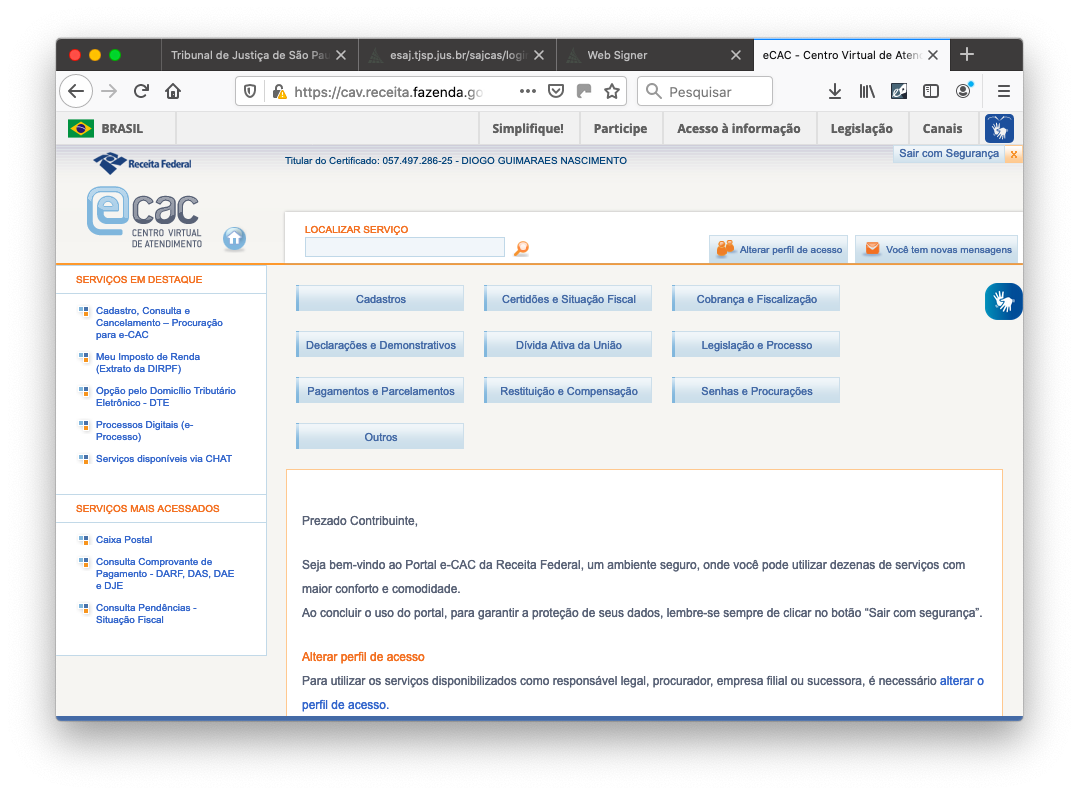Image resolution: width=1079 pixels, height=795 pixels.
Task: Open Meu Imposto de Renda link
Action: [147, 362]
